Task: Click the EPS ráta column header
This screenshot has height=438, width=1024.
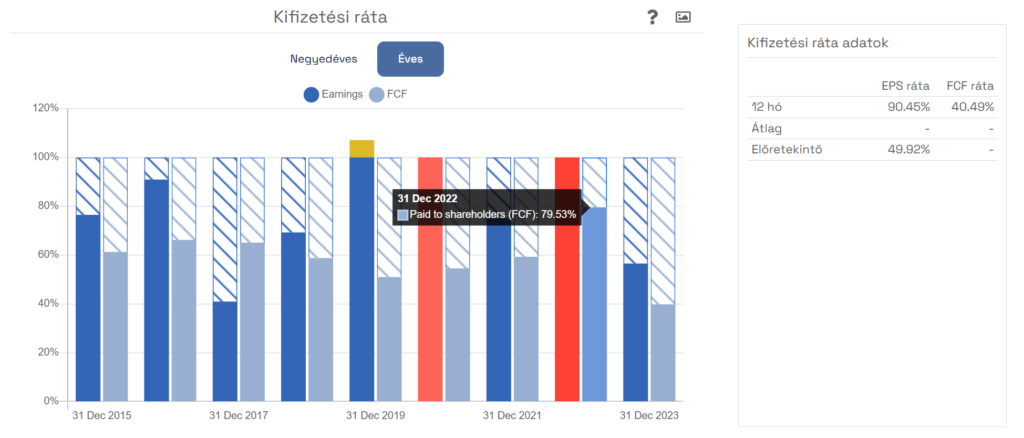Action: tap(905, 86)
